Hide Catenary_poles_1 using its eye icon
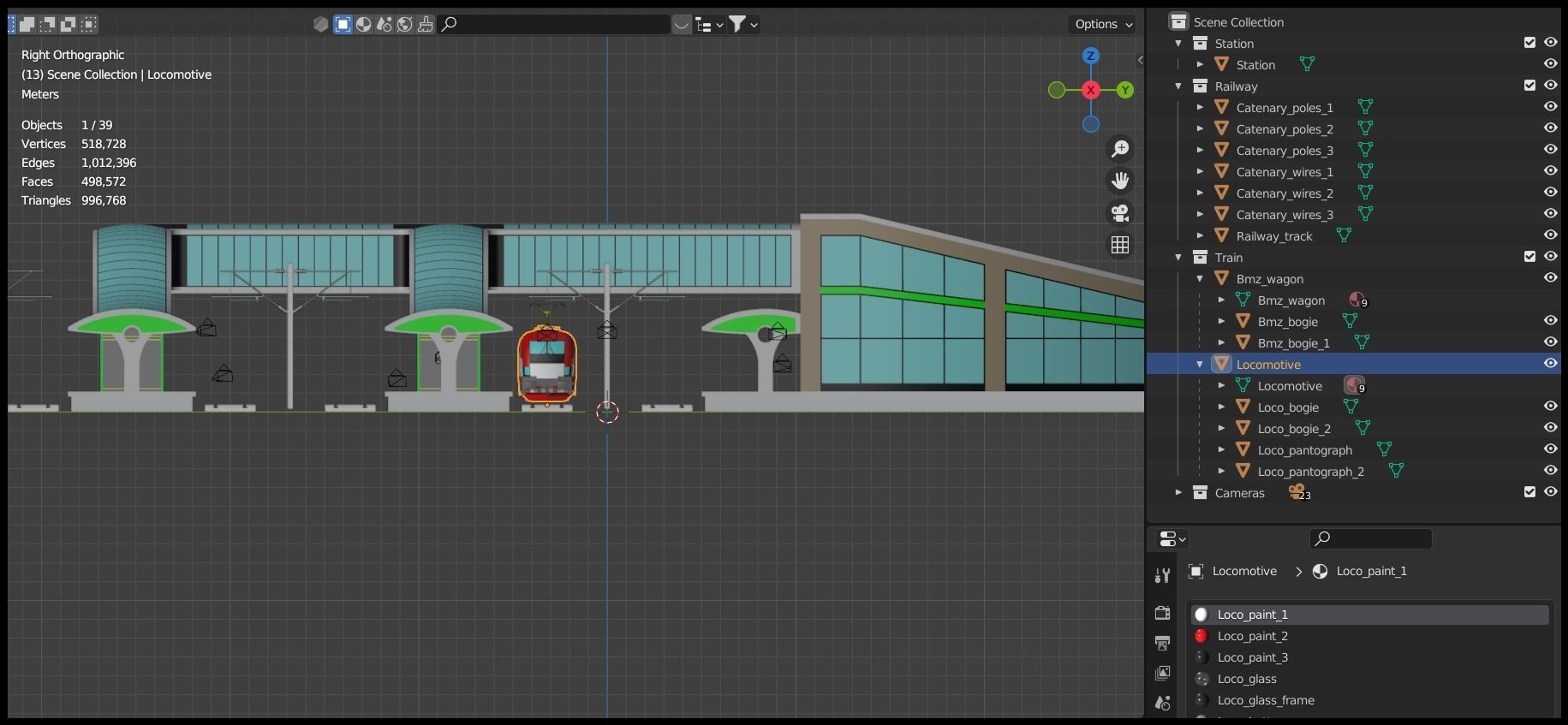The width and height of the screenshot is (1568, 725). click(1550, 107)
